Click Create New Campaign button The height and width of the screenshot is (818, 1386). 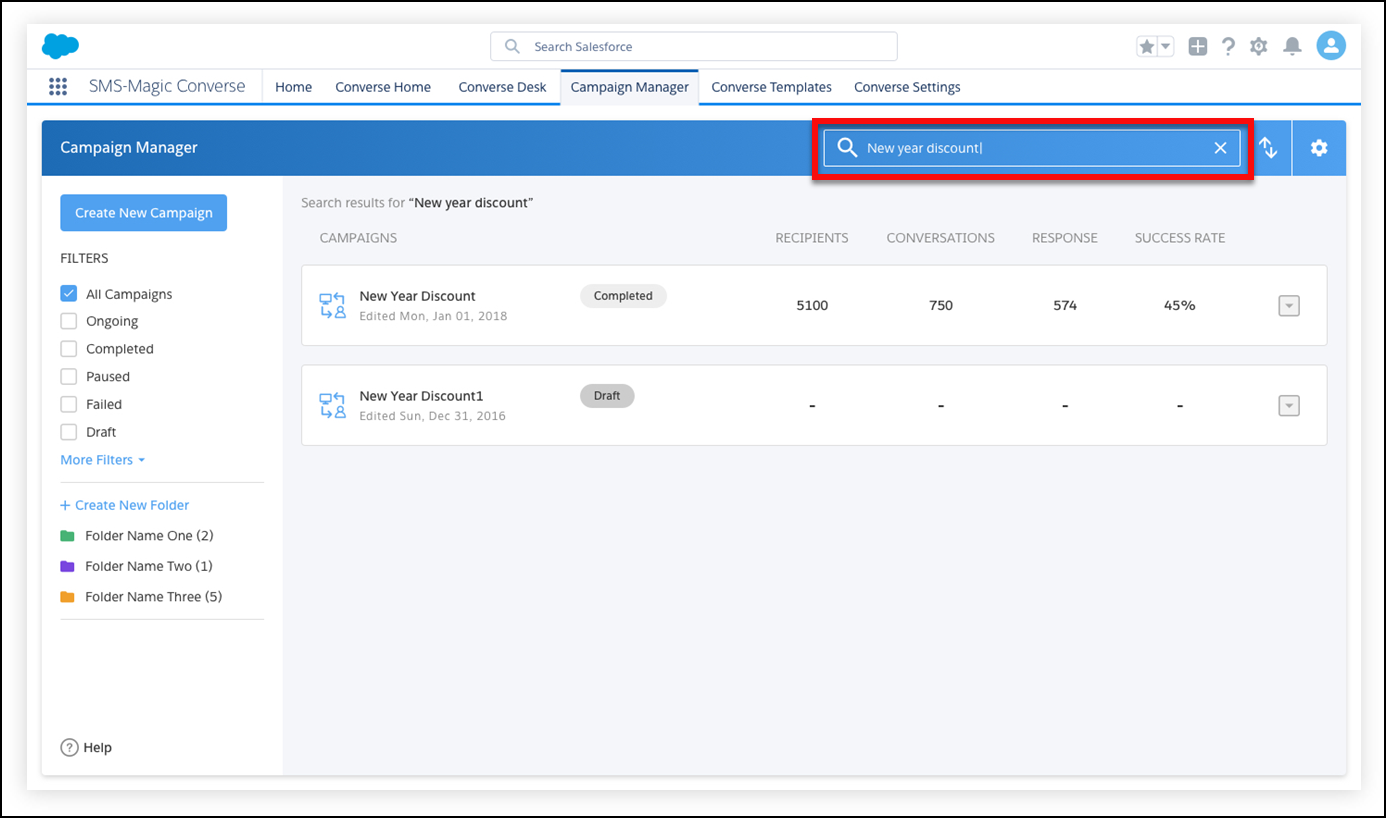click(x=144, y=213)
